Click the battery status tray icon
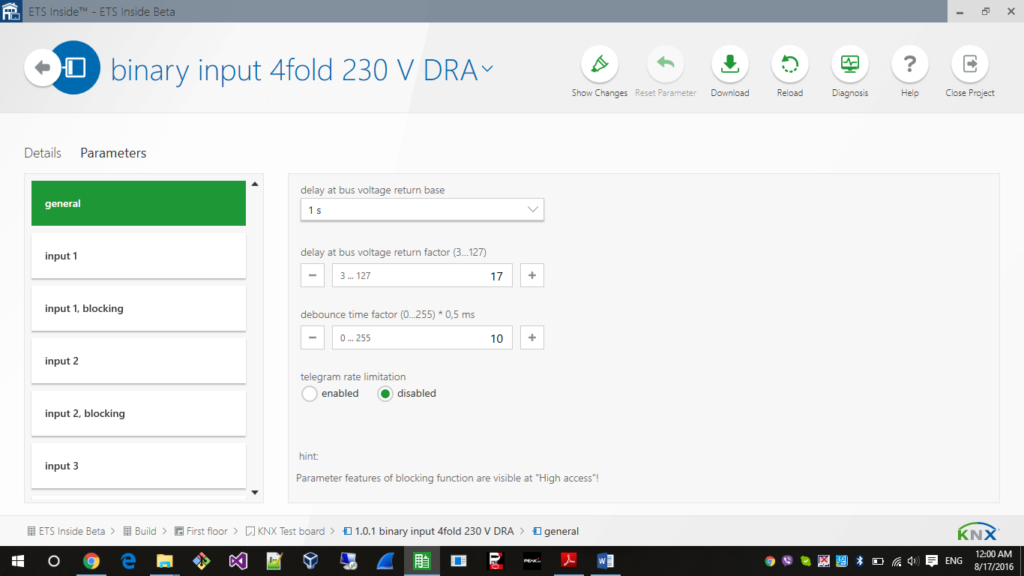Image resolution: width=1024 pixels, height=576 pixels. coord(878,561)
